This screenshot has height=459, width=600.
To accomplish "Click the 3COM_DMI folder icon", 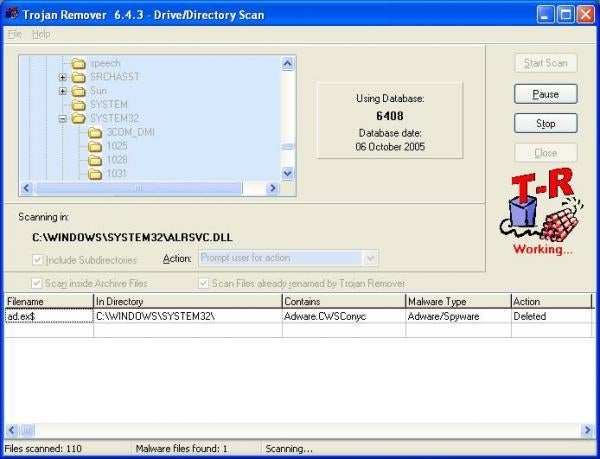I will [95, 132].
